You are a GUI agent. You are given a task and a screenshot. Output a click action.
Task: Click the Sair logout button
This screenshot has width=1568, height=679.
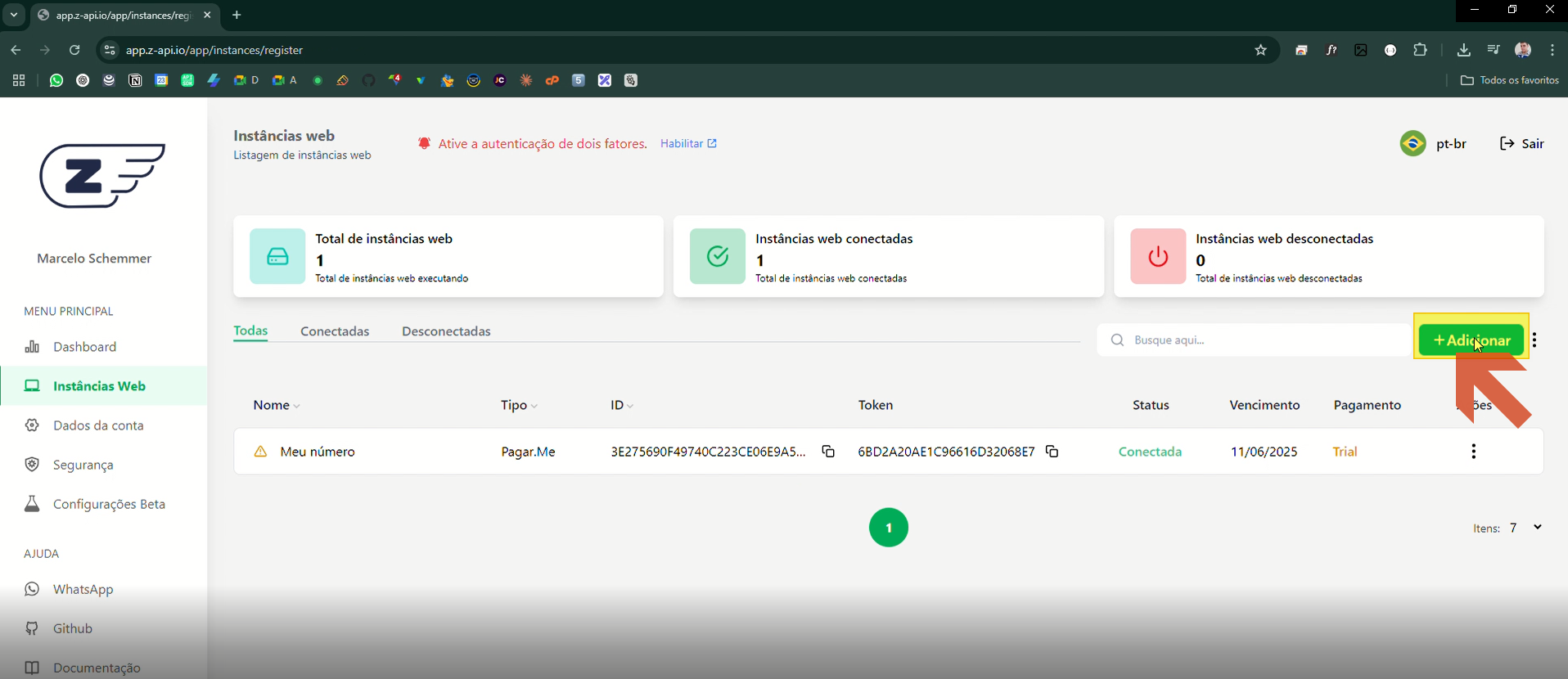[x=1521, y=144]
